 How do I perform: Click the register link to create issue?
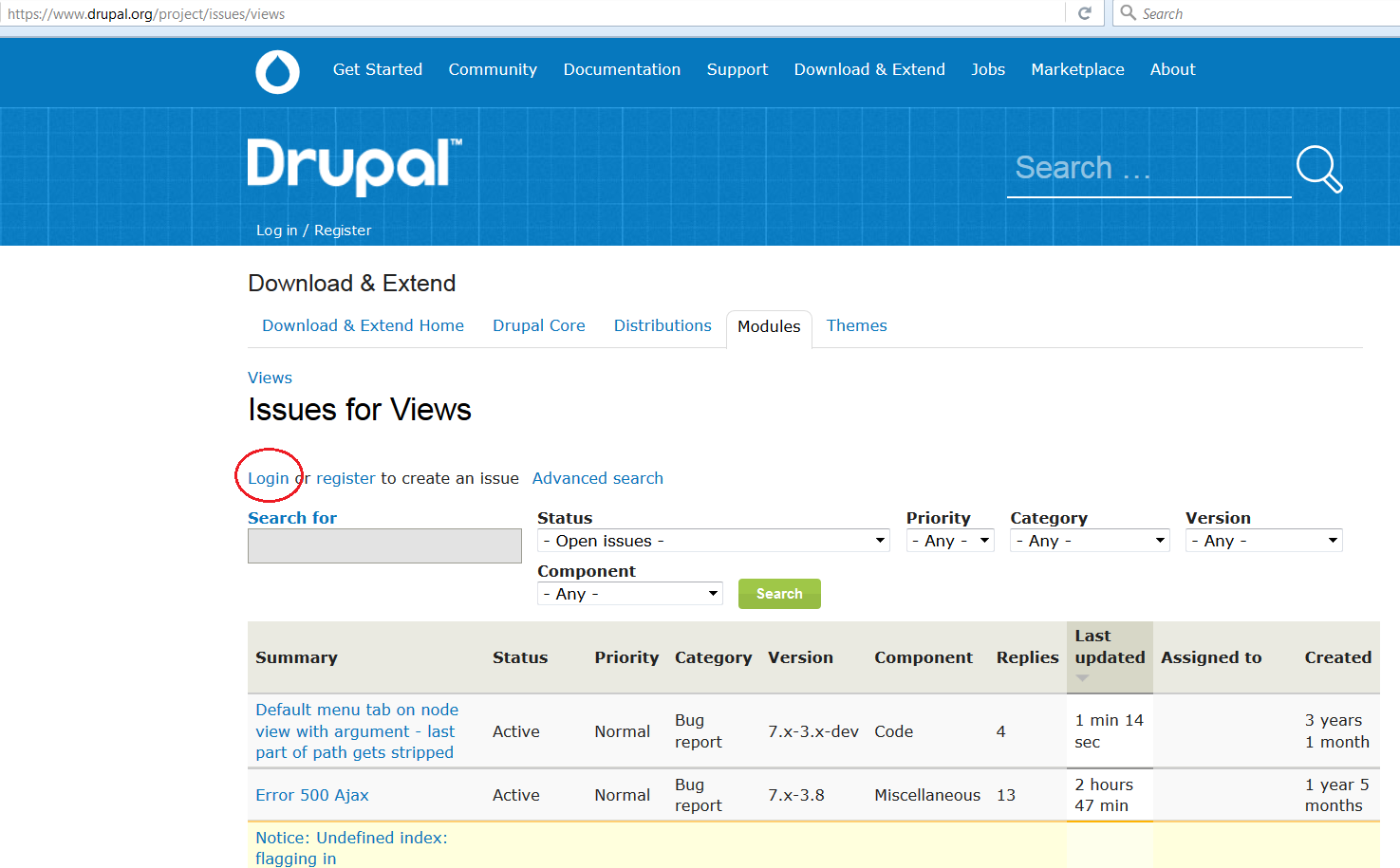(x=345, y=478)
